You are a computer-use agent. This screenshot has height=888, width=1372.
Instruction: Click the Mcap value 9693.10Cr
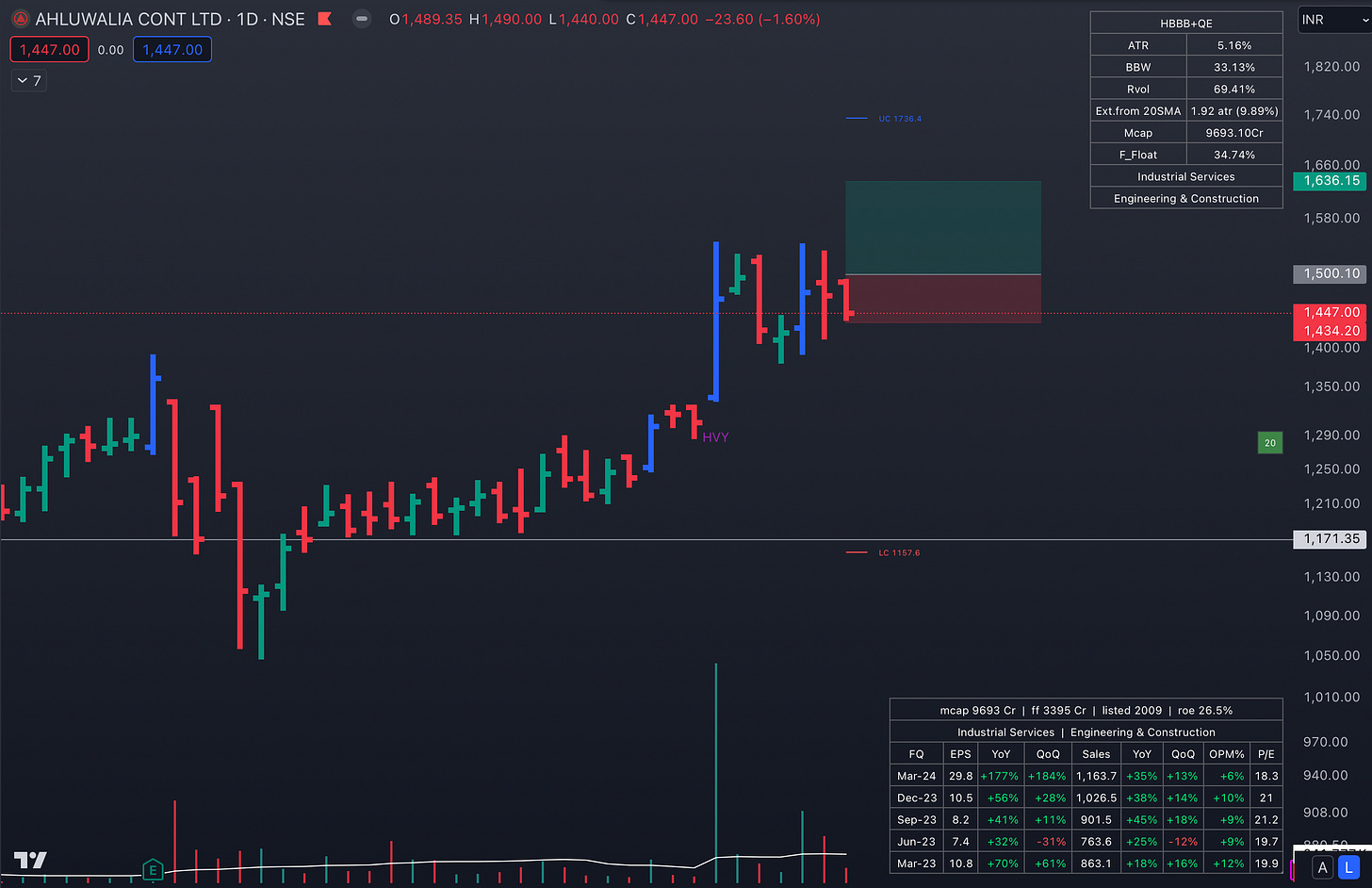[1234, 133]
